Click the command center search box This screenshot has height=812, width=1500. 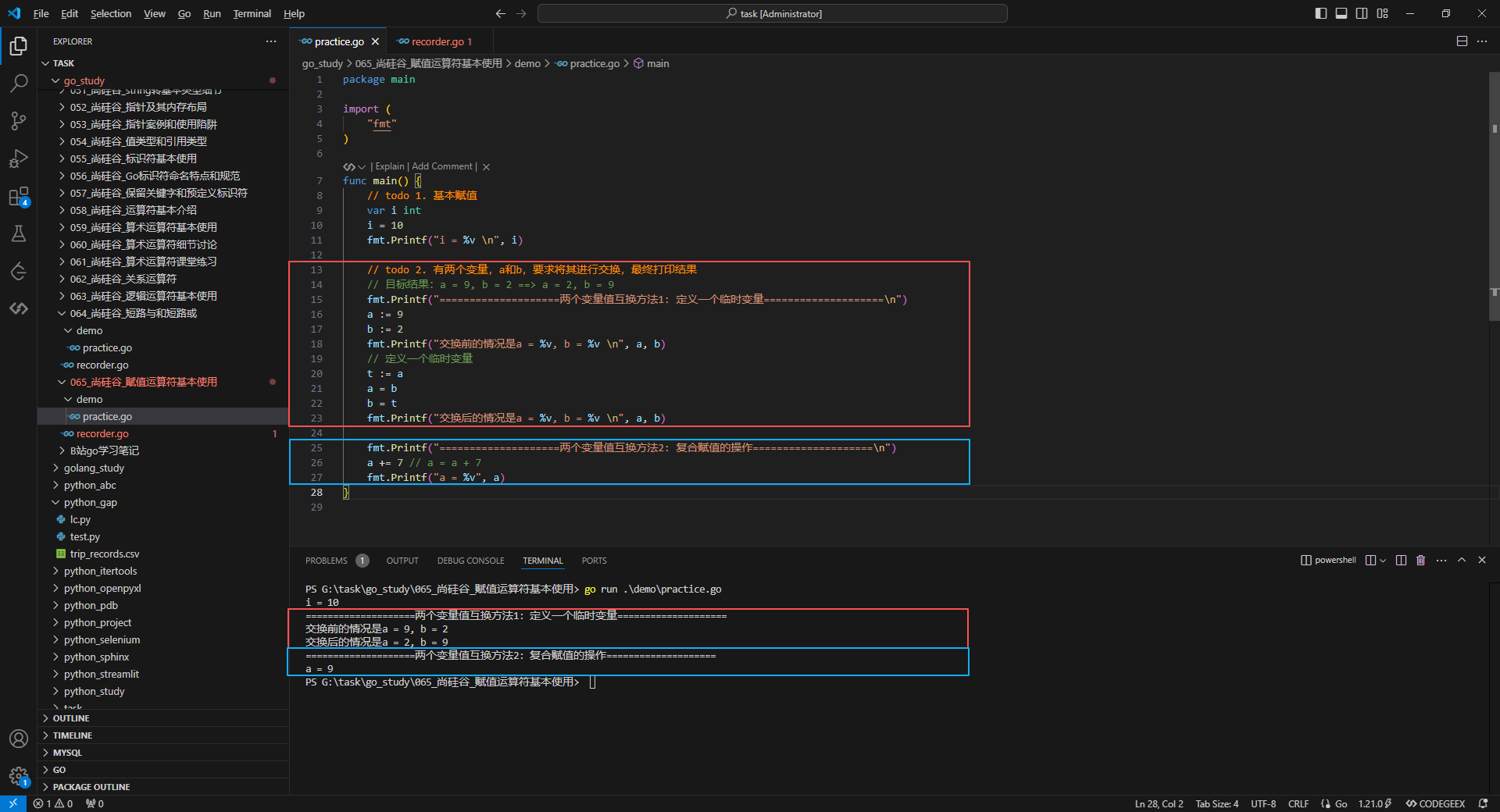click(x=773, y=13)
